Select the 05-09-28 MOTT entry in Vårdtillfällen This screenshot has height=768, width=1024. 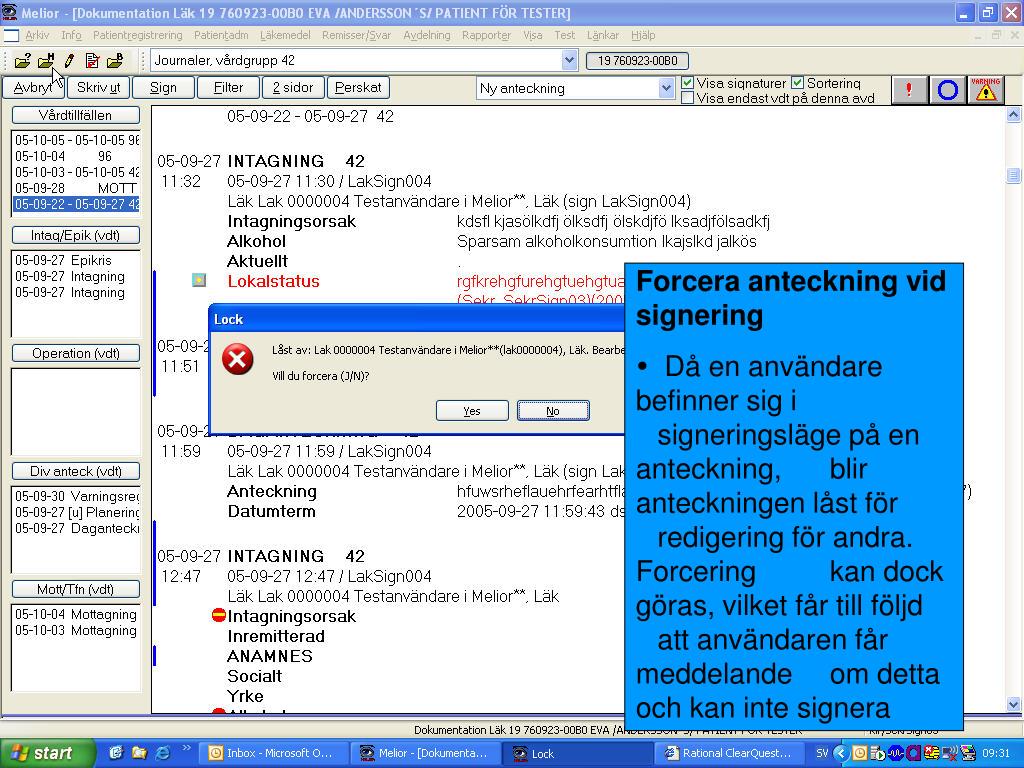[76, 188]
